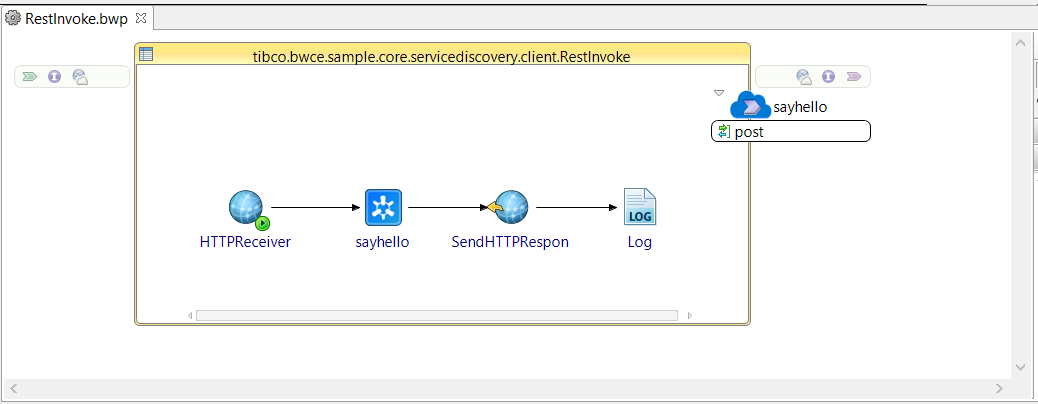Select the post operation
Image resolution: width=1038 pixels, height=404 pixels.
coord(790,131)
